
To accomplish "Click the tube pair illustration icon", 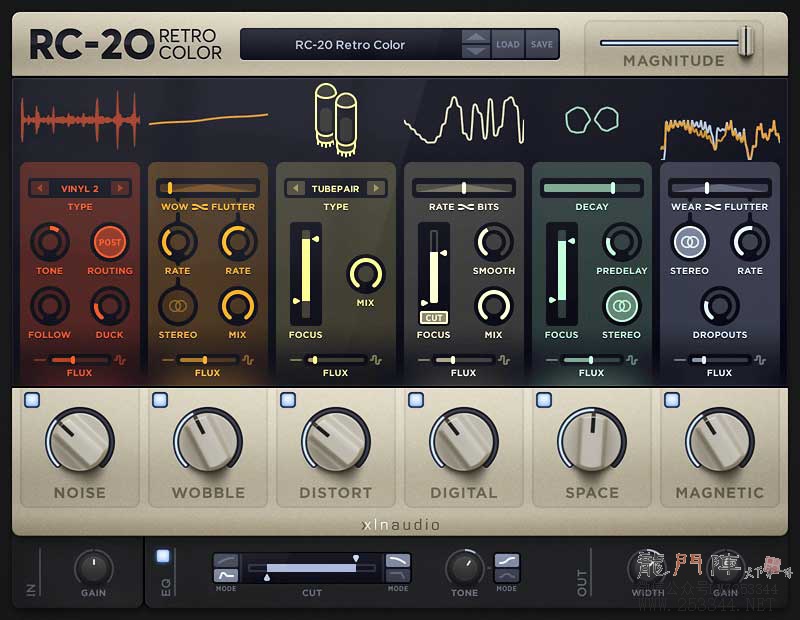I will coord(336,119).
